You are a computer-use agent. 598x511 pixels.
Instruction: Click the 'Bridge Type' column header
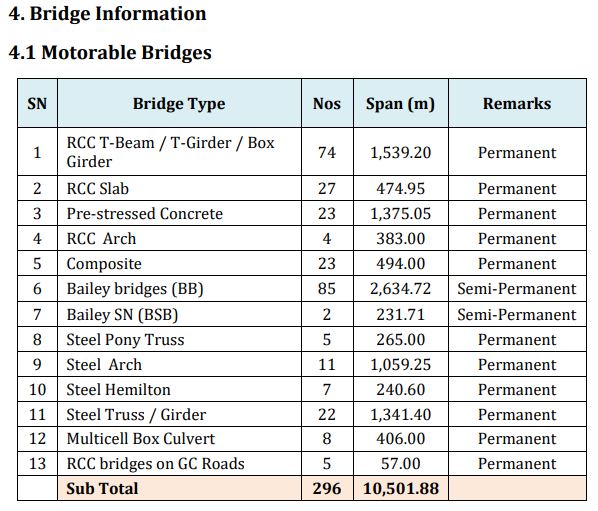click(x=179, y=103)
